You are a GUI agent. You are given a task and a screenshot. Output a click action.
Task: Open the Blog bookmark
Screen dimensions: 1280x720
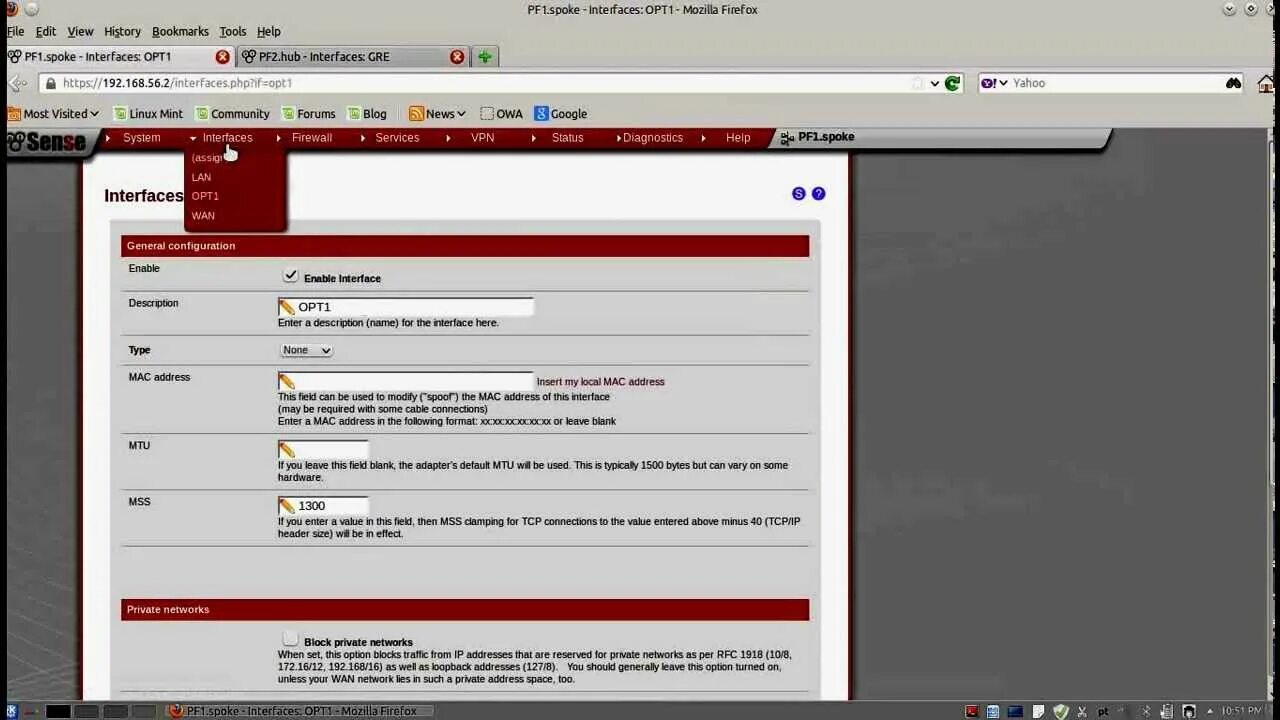pyautogui.click(x=367, y=114)
